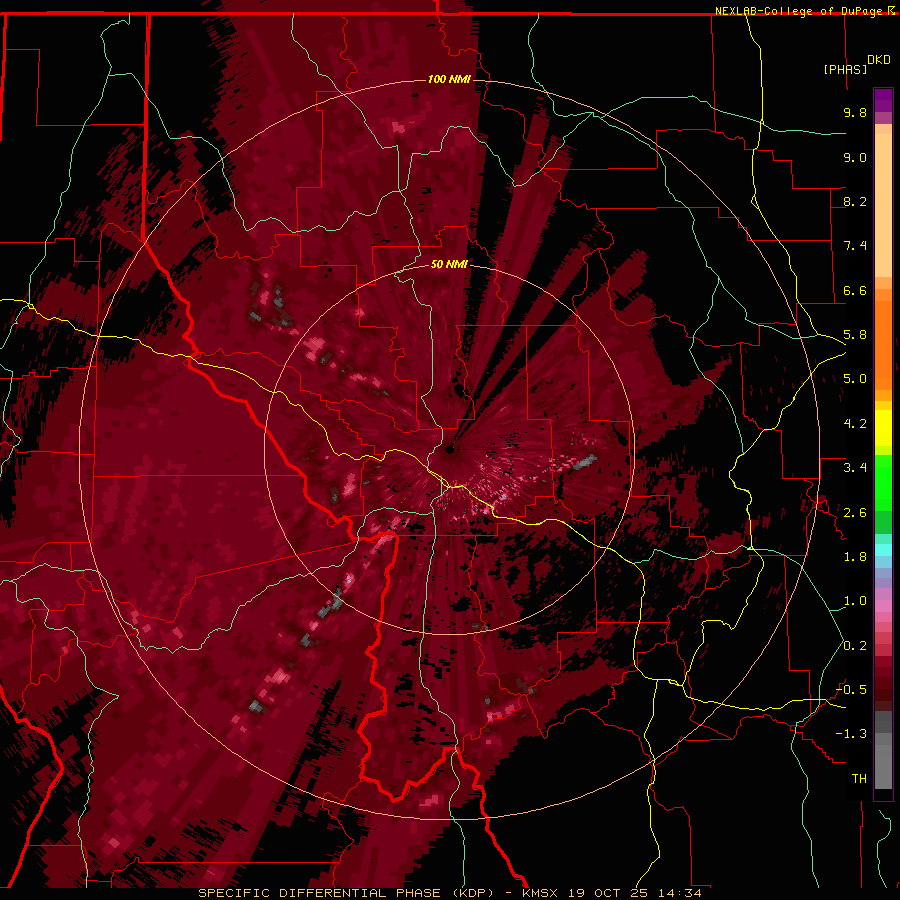Click the -0.5 value on color scale

(x=852, y=690)
